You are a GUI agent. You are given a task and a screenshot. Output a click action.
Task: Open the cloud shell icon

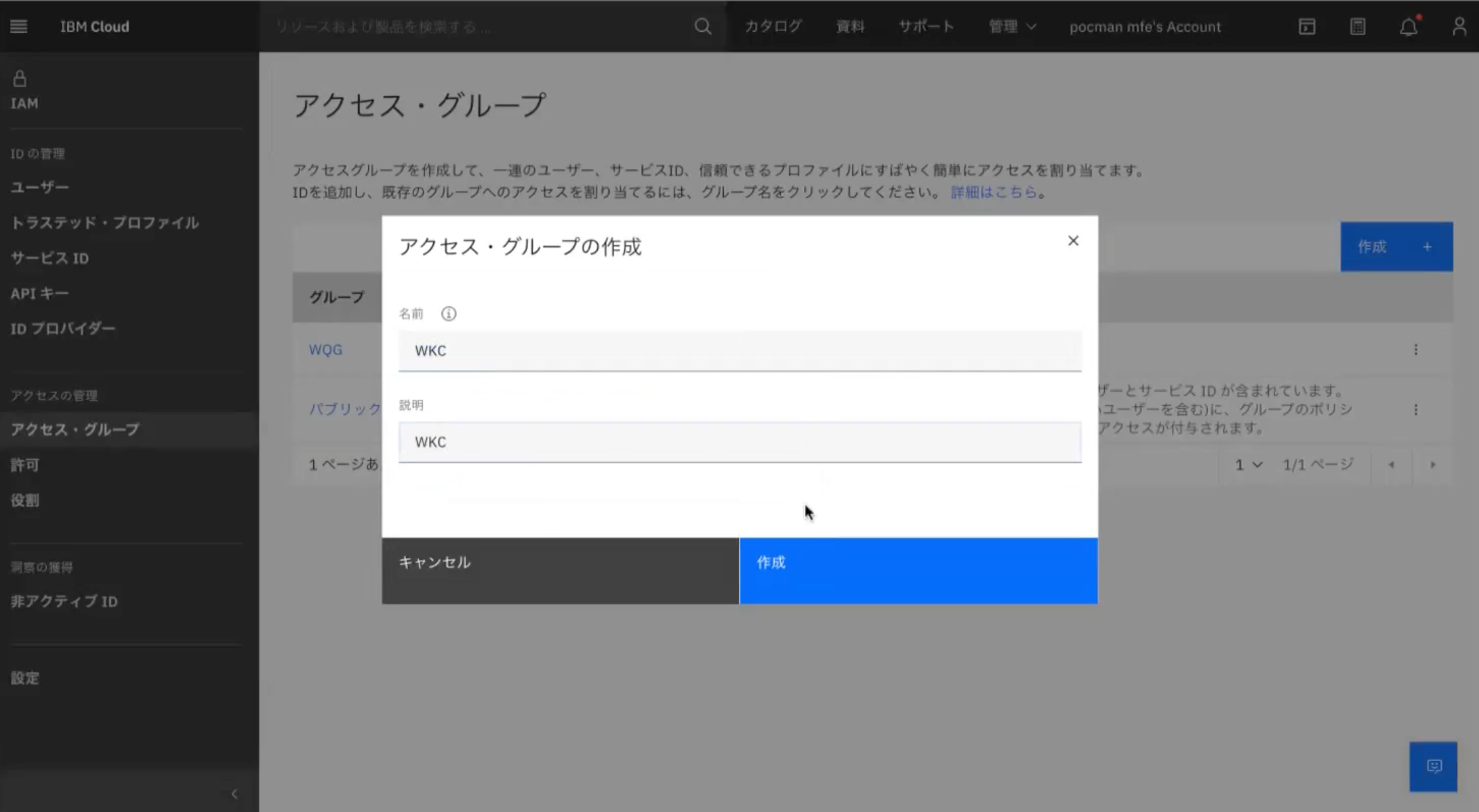point(1307,26)
